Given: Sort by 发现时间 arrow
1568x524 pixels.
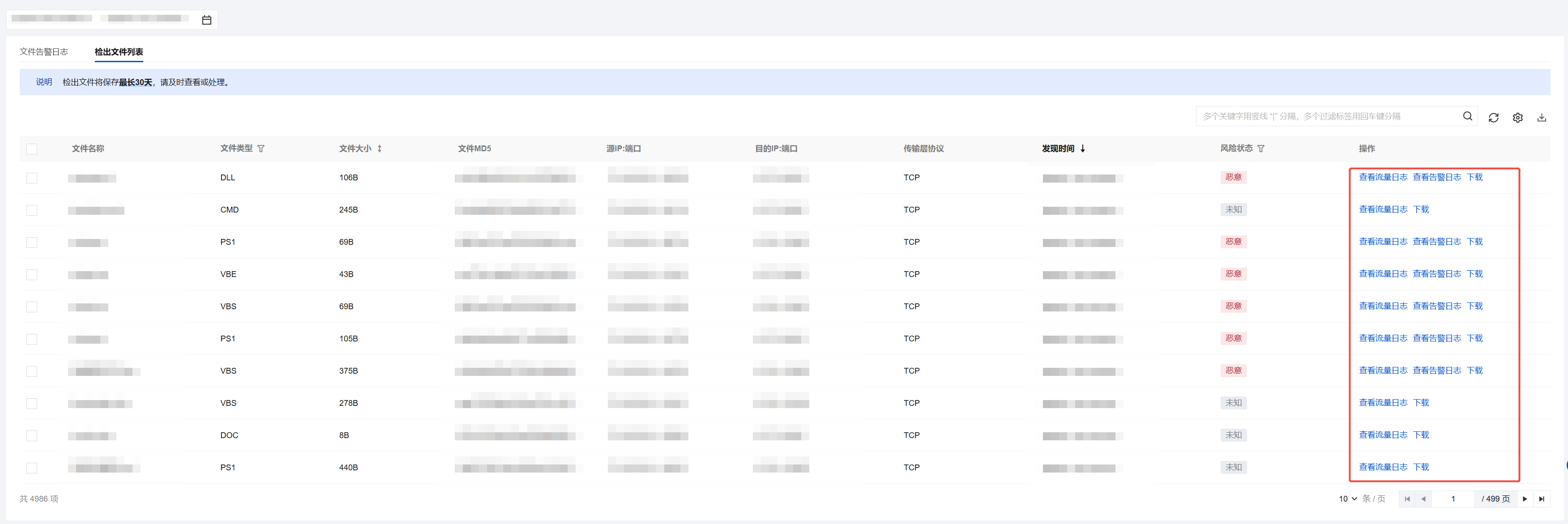Looking at the screenshot, I should point(1082,149).
